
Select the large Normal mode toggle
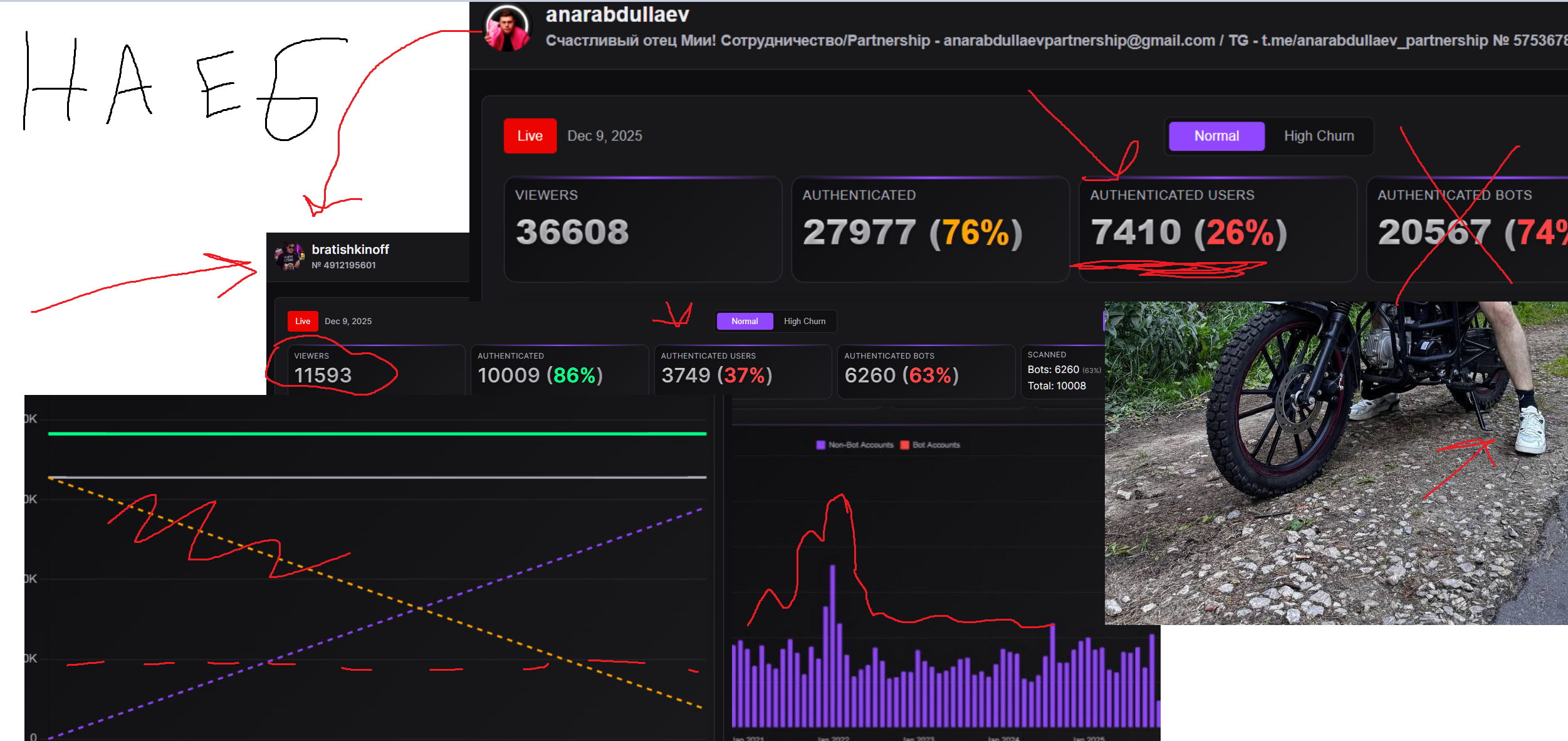pyautogui.click(x=1216, y=136)
